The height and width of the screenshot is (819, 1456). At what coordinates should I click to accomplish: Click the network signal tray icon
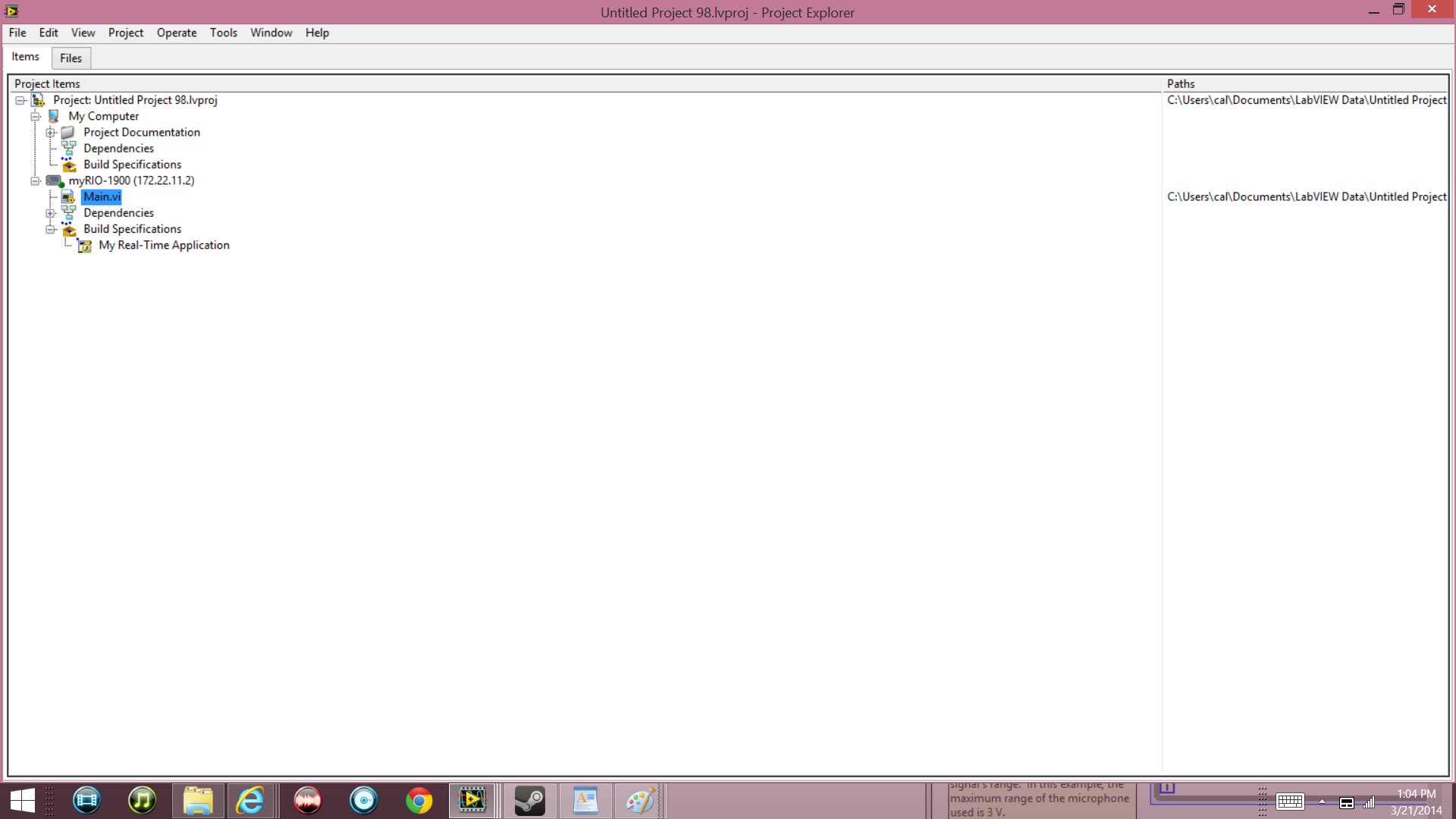click(1369, 802)
